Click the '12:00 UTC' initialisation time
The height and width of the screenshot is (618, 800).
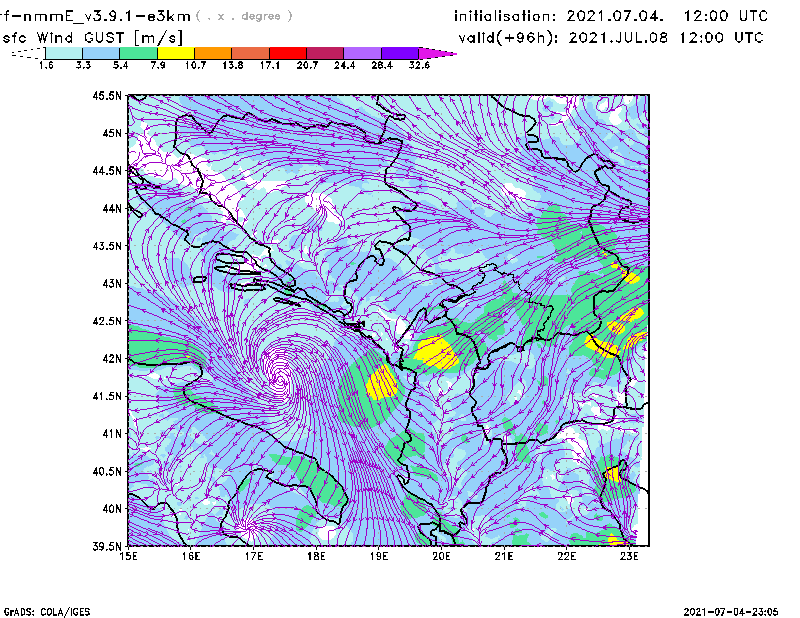[x=726, y=16]
